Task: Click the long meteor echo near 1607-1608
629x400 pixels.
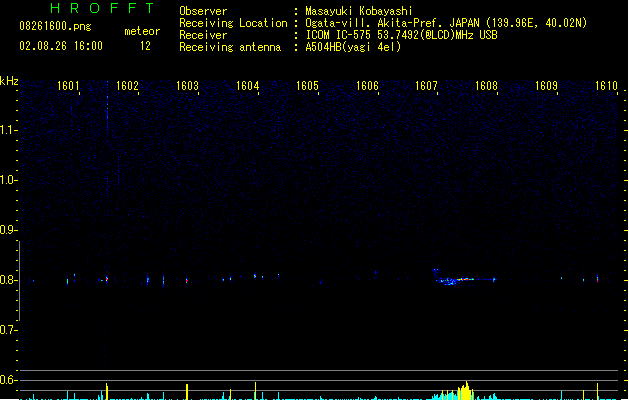Action: pos(463,278)
